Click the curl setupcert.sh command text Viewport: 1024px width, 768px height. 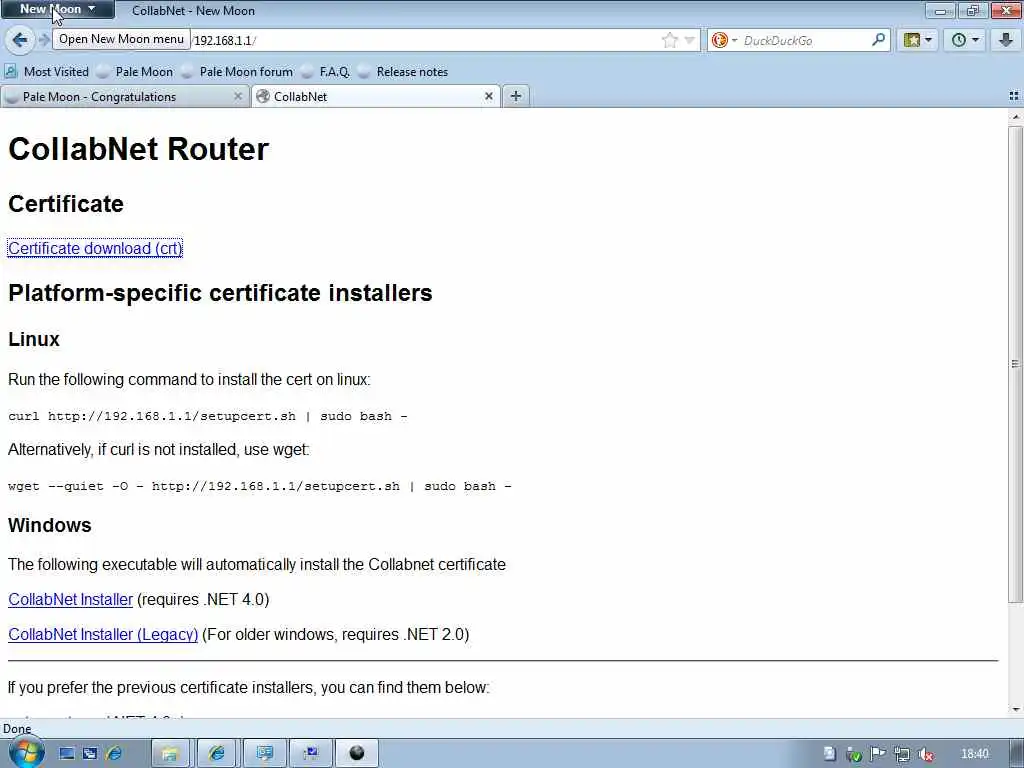(x=208, y=416)
